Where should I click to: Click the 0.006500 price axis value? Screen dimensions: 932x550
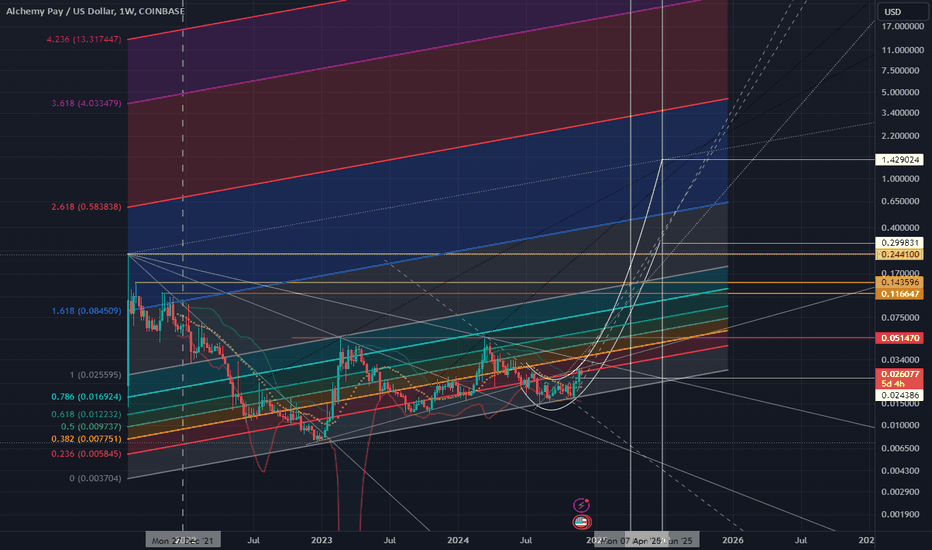pyautogui.click(x=902, y=449)
